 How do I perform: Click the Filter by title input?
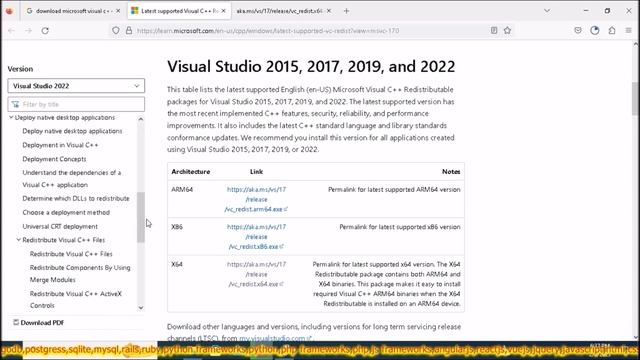coord(76,104)
